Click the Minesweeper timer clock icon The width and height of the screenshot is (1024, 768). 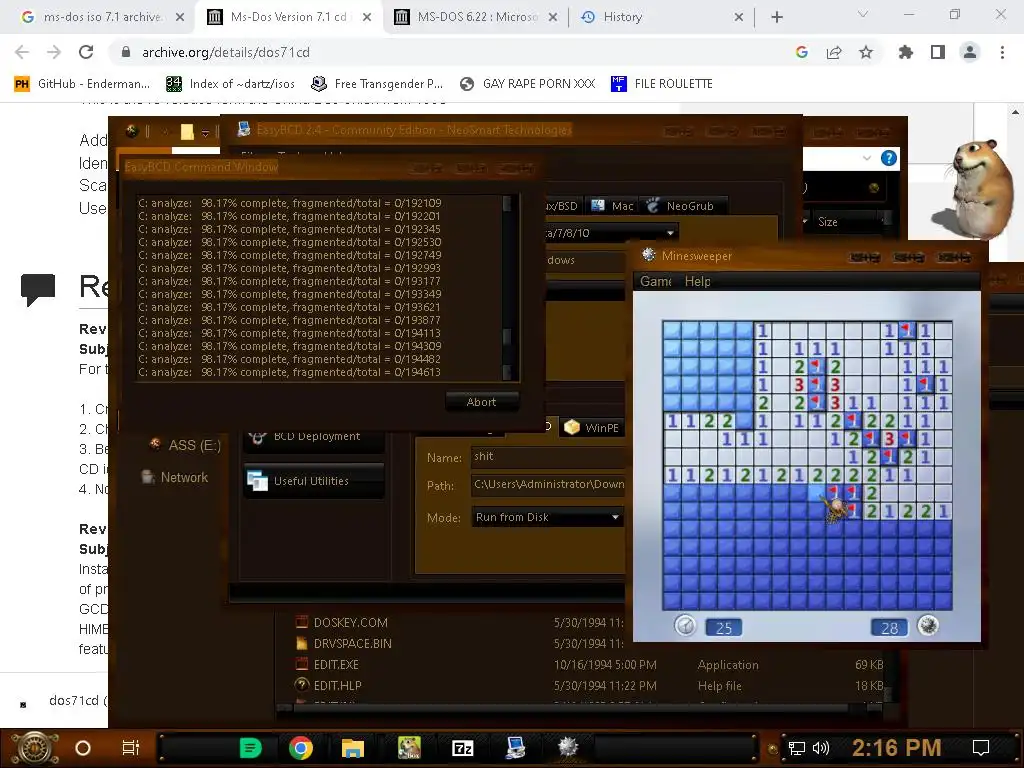(684, 626)
